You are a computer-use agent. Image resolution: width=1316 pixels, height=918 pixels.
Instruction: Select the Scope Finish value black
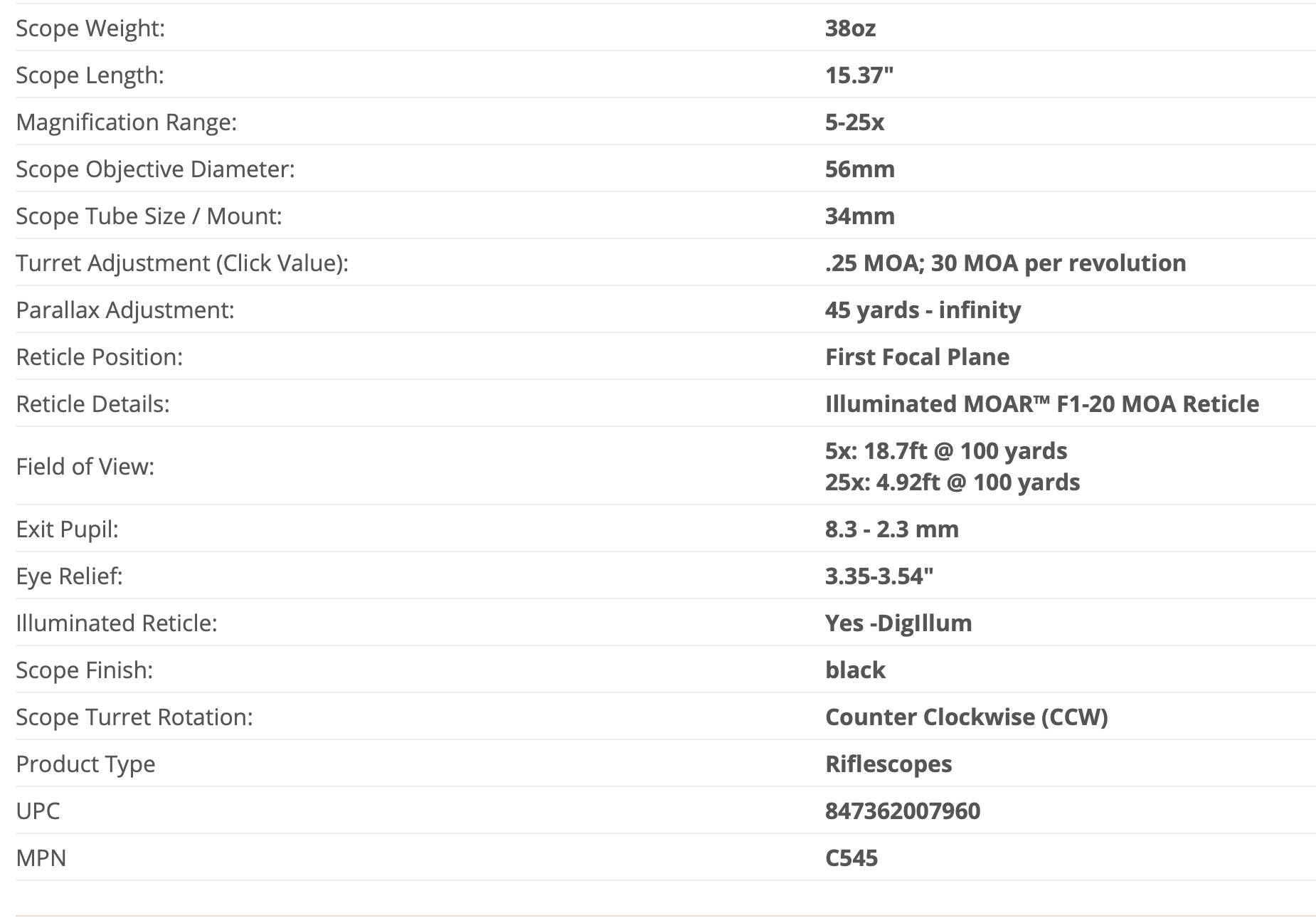855,670
